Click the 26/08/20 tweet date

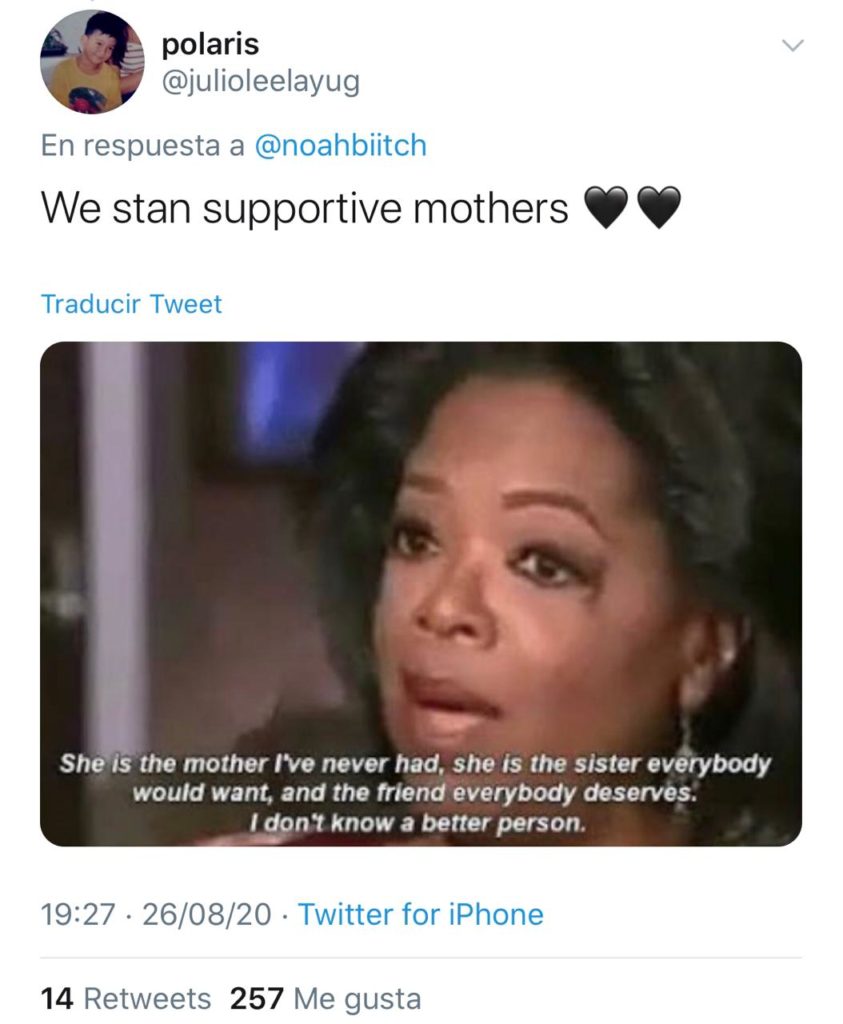click(x=207, y=914)
